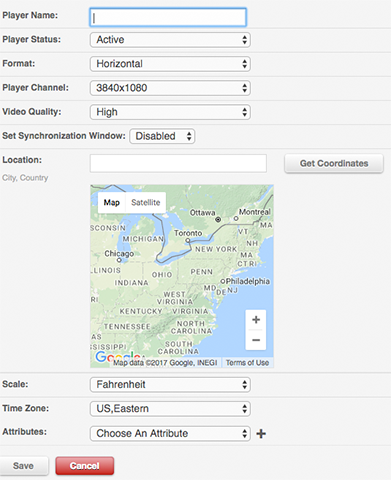Click the red Cancel button
This screenshot has height=480, width=391.
click(x=85, y=466)
